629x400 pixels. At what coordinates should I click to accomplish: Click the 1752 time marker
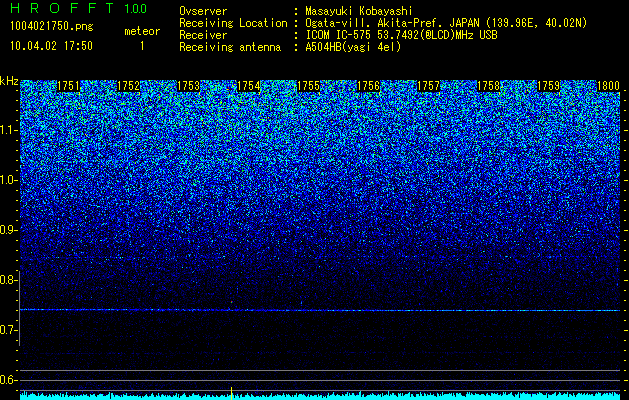point(128,86)
